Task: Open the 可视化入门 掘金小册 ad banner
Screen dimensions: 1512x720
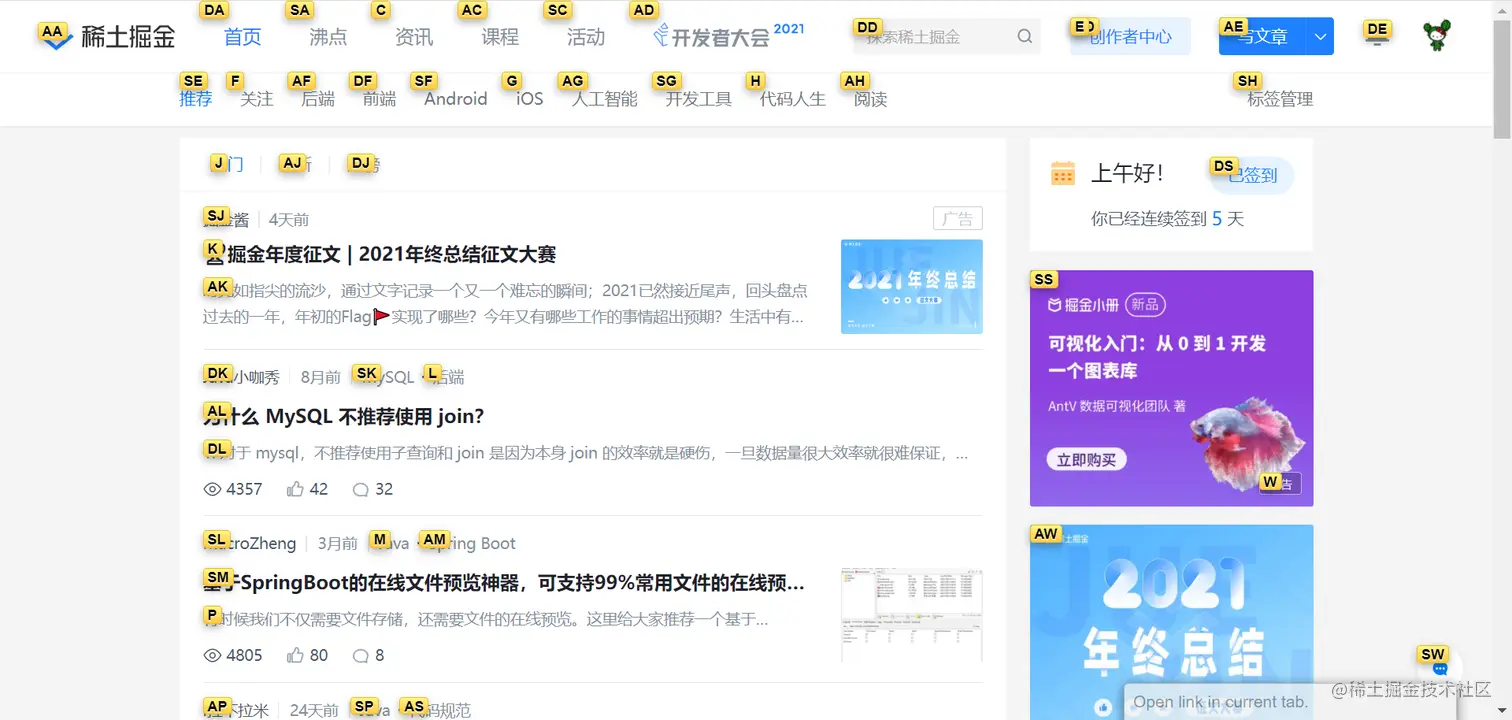Action: 1172,388
